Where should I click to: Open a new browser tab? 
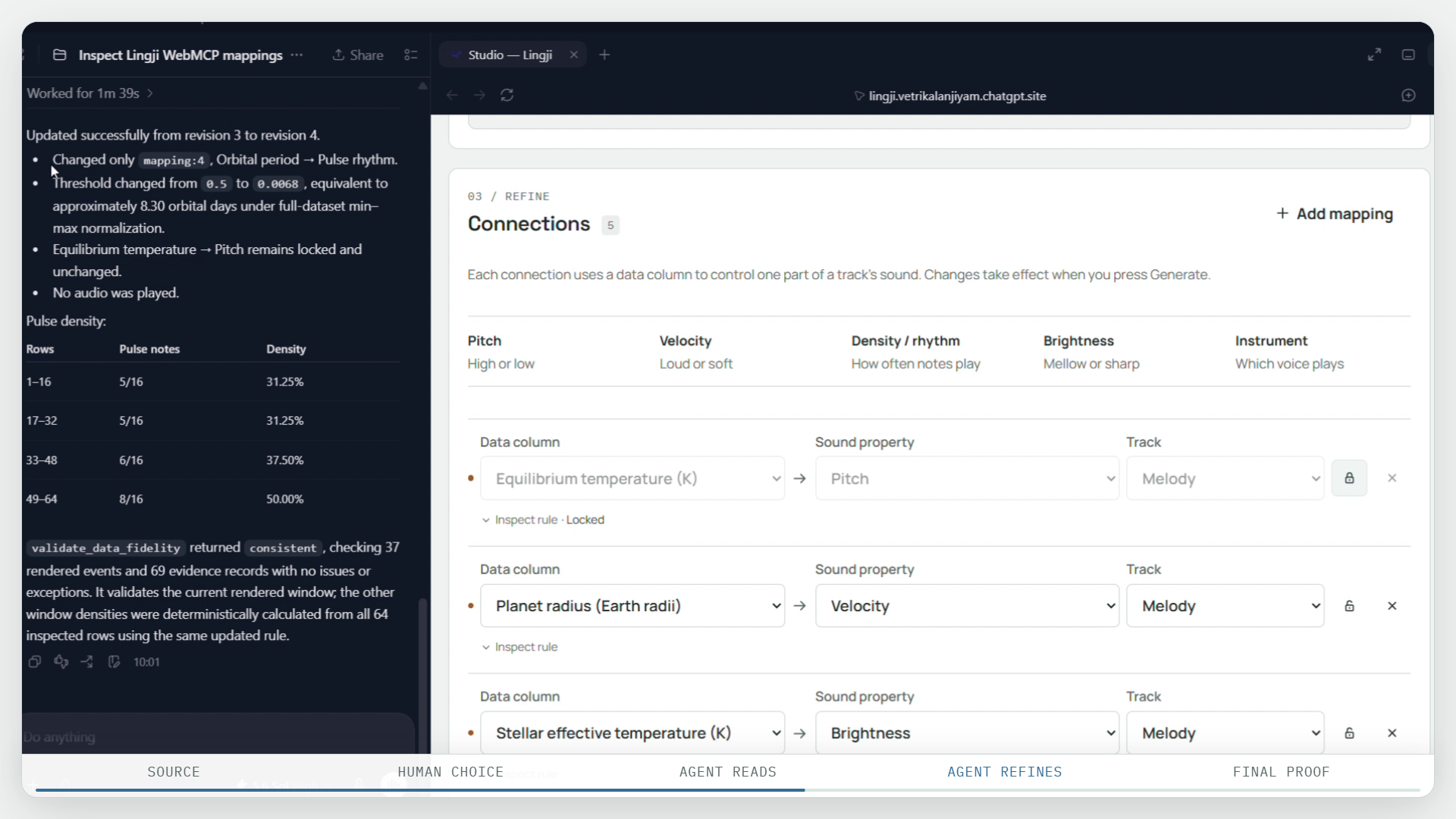tap(604, 55)
